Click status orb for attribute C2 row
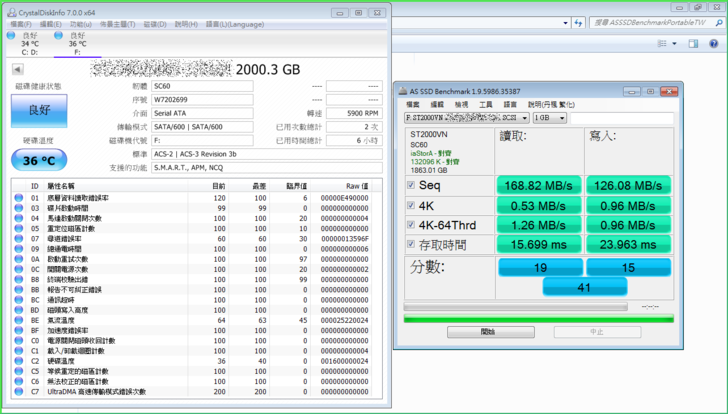The height and width of the screenshot is (414, 728). pos(19,360)
